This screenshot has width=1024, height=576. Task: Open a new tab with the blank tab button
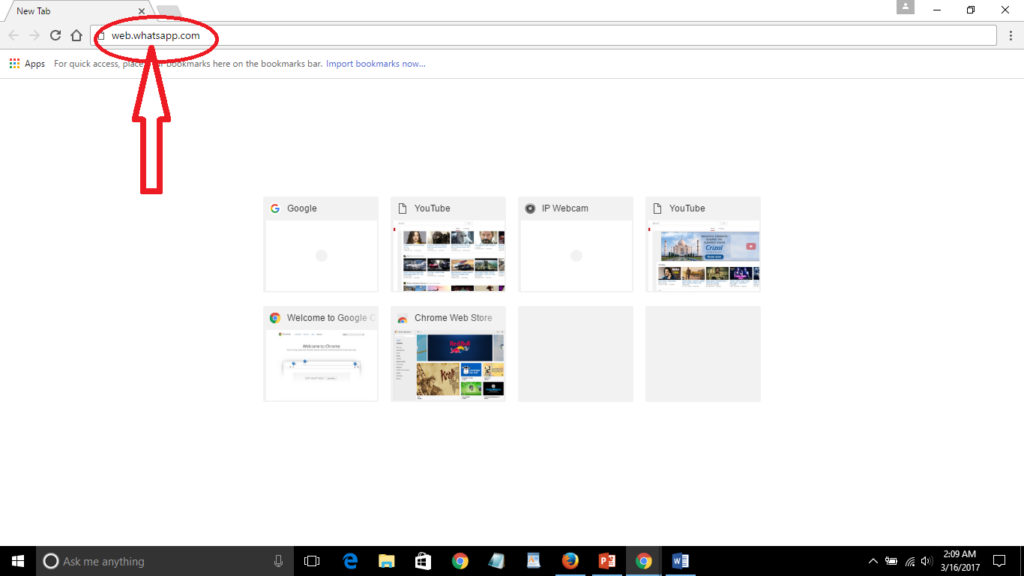[168, 11]
